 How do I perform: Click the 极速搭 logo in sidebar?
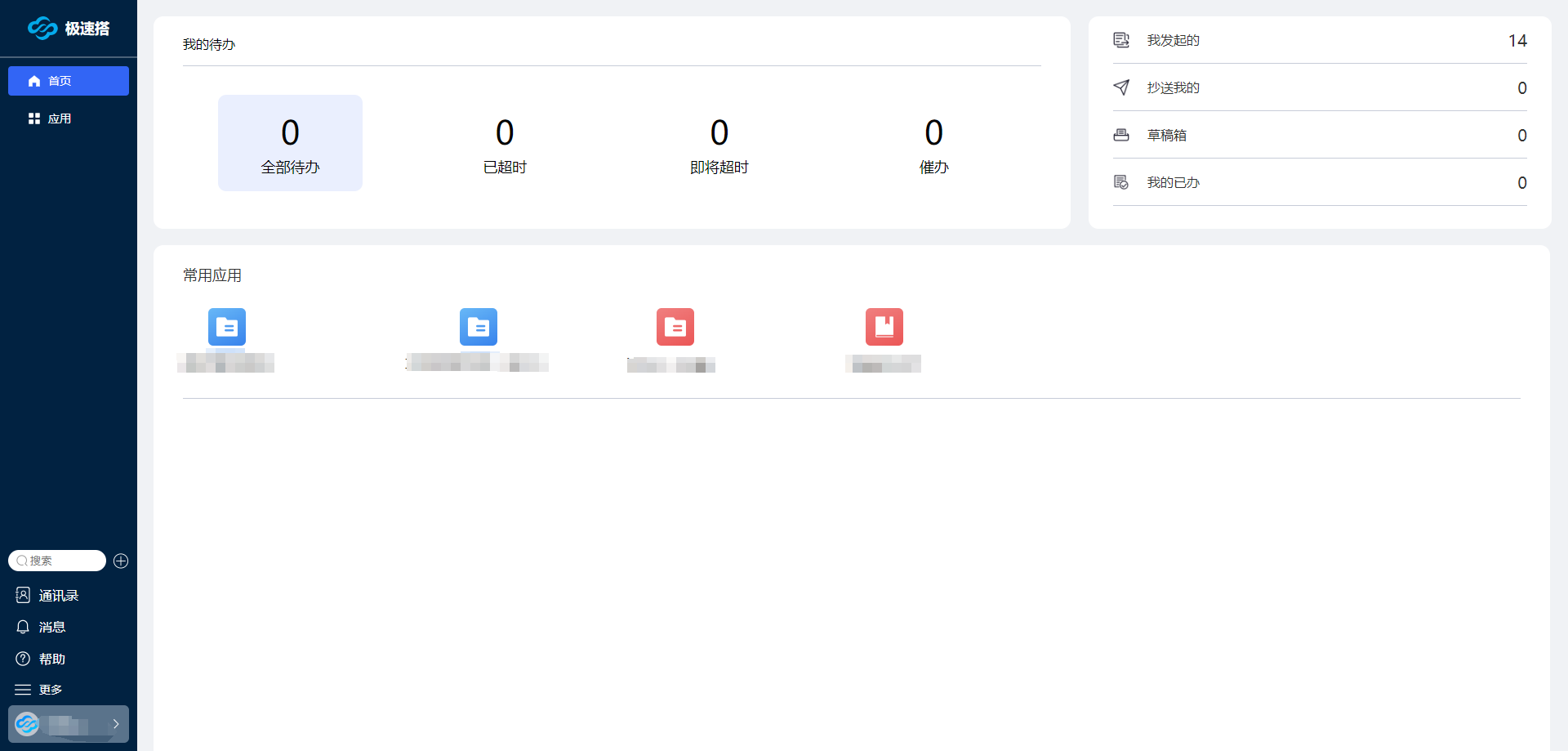tap(69, 29)
